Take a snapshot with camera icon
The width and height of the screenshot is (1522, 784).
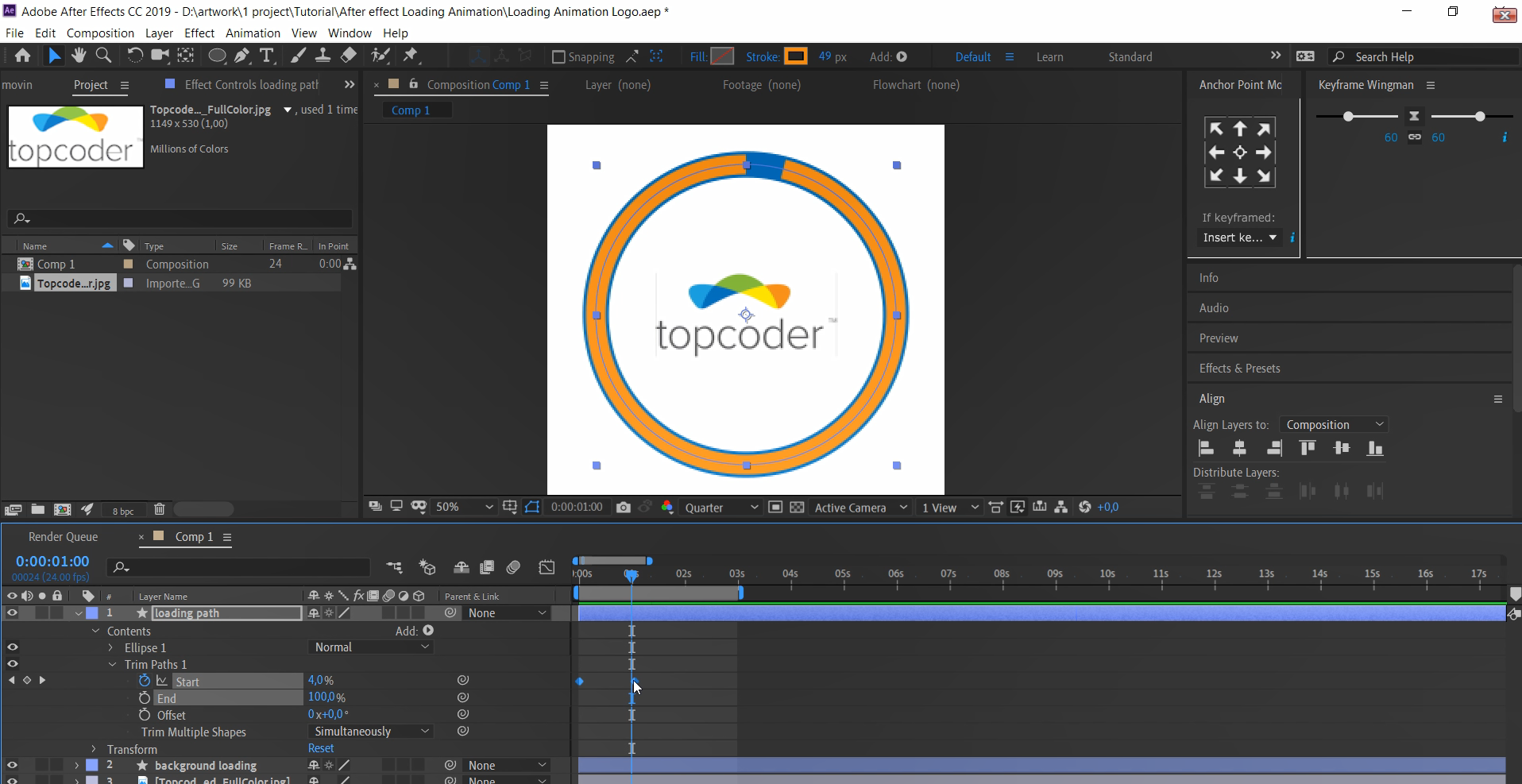click(624, 507)
